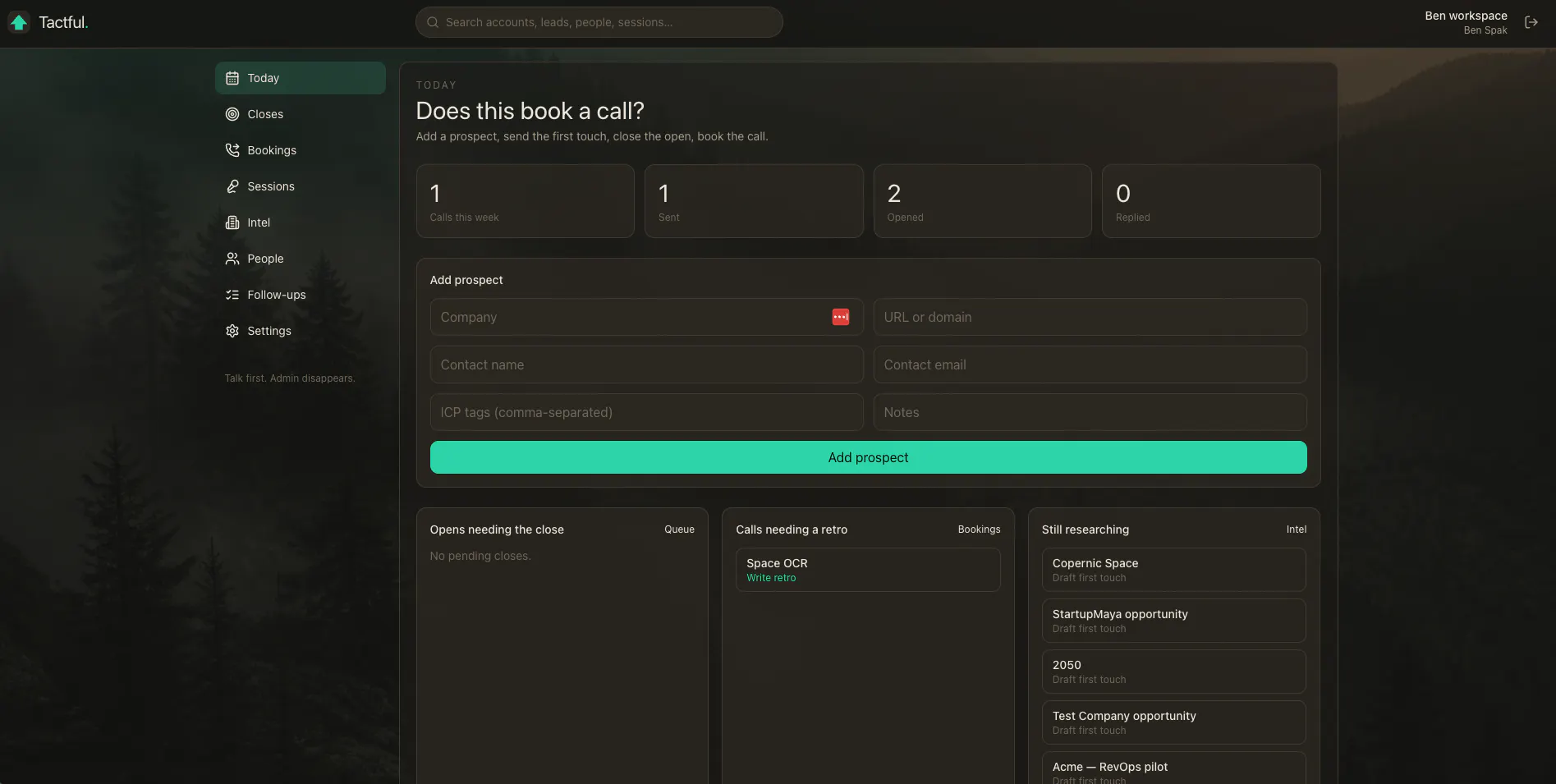Click the Notes input field
The image size is (1556, 784).
pos(1090,412)
